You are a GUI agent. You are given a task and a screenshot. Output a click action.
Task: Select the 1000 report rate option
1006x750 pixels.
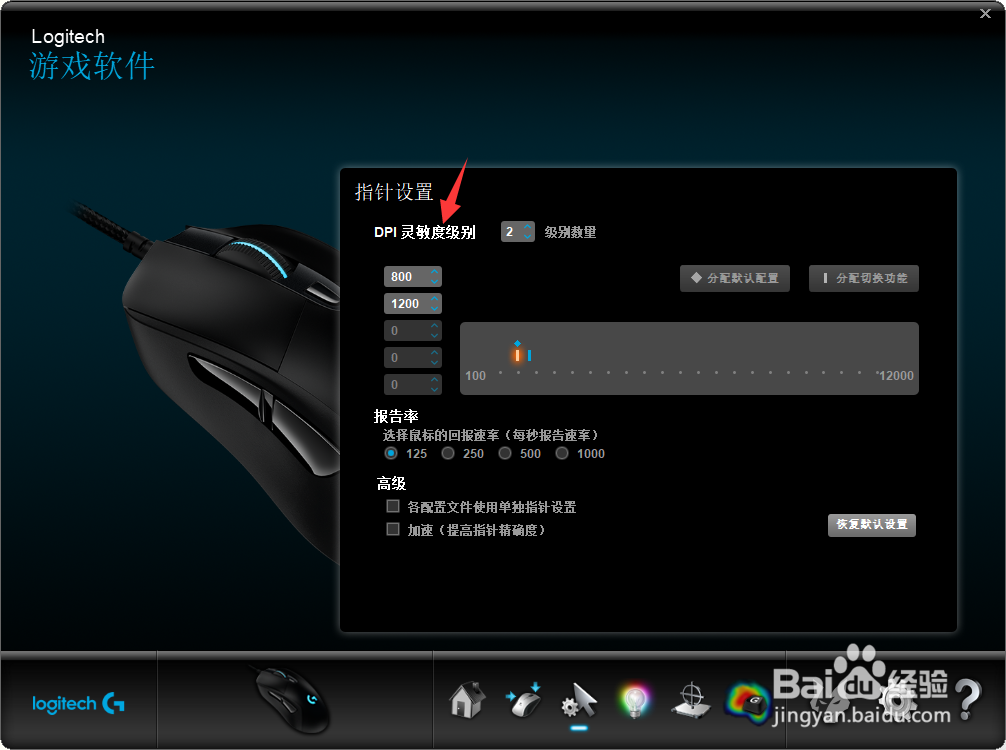(x=562, y=454)
